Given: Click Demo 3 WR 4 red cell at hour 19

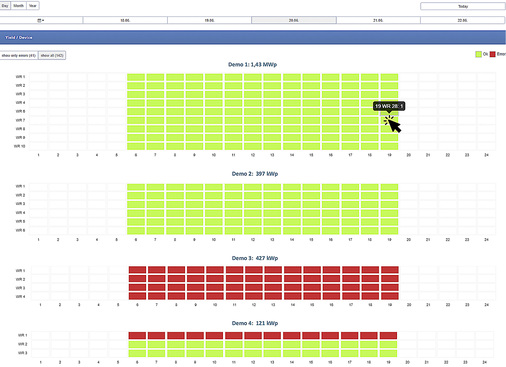Looking at the screenshot, I should point(390,296).
